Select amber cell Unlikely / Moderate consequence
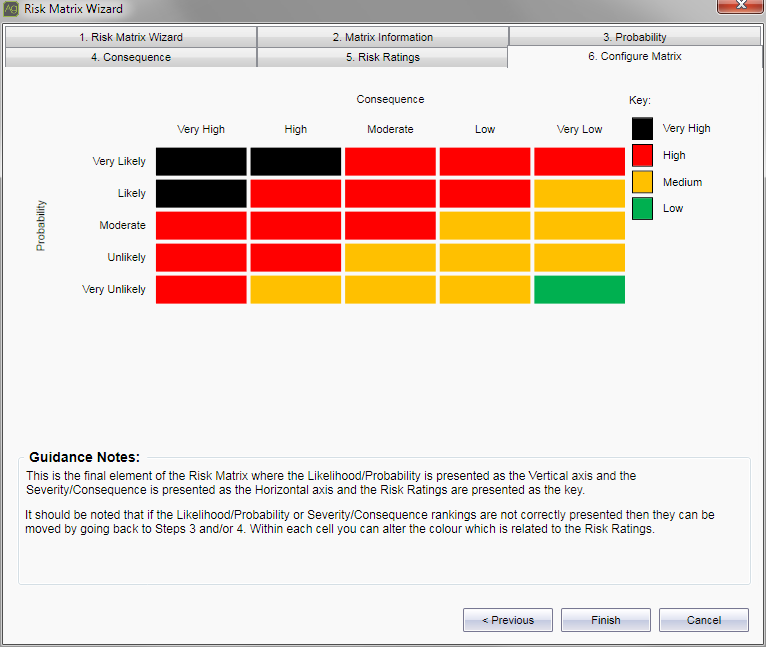Screen dimensions: 766x647 390,258
